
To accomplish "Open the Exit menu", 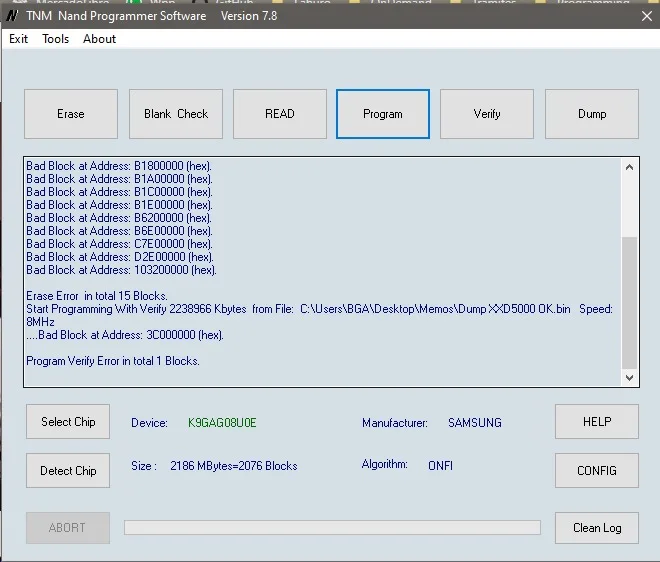I will pyautogui.click(x=19, y=39).
